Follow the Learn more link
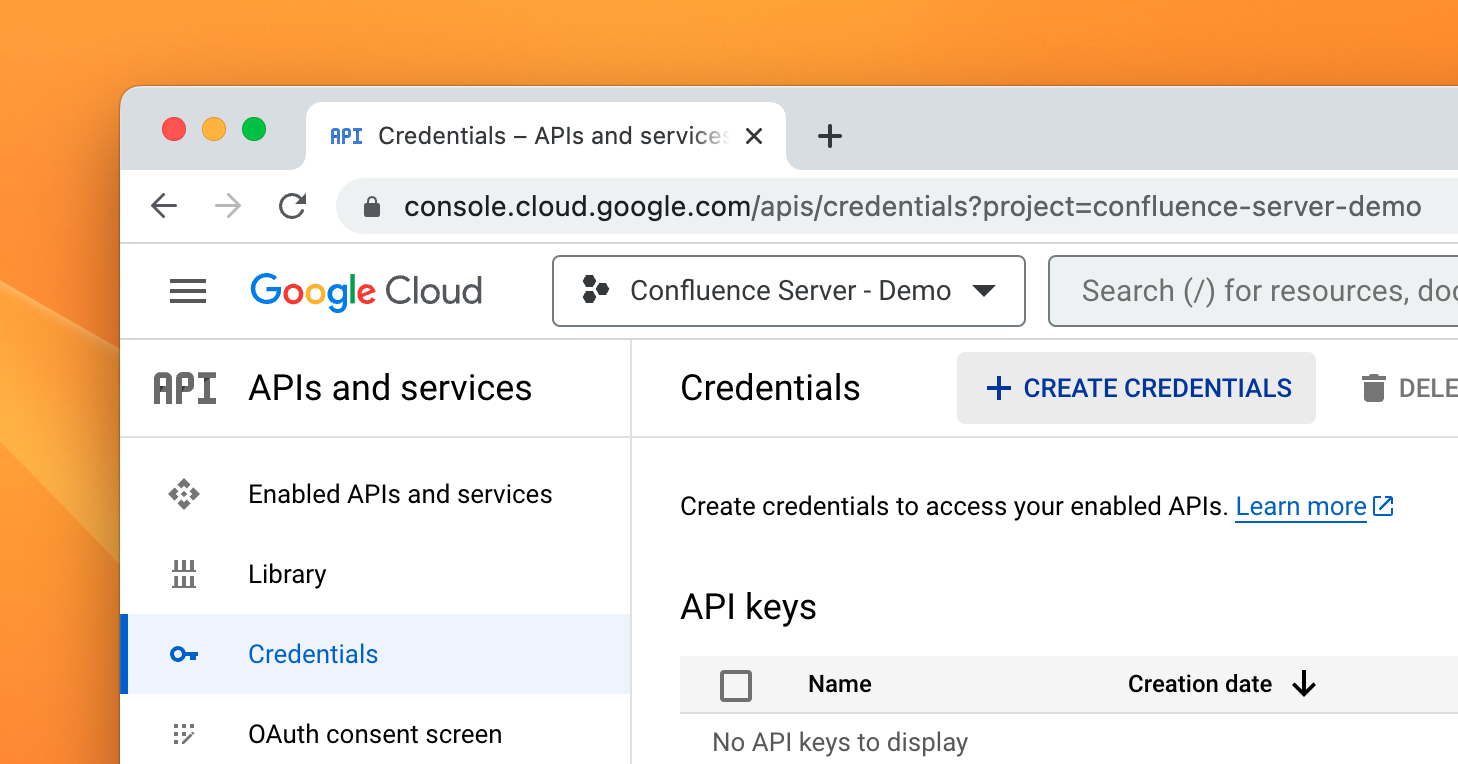The image size is (1458, 764). (x=1301, y=507)
